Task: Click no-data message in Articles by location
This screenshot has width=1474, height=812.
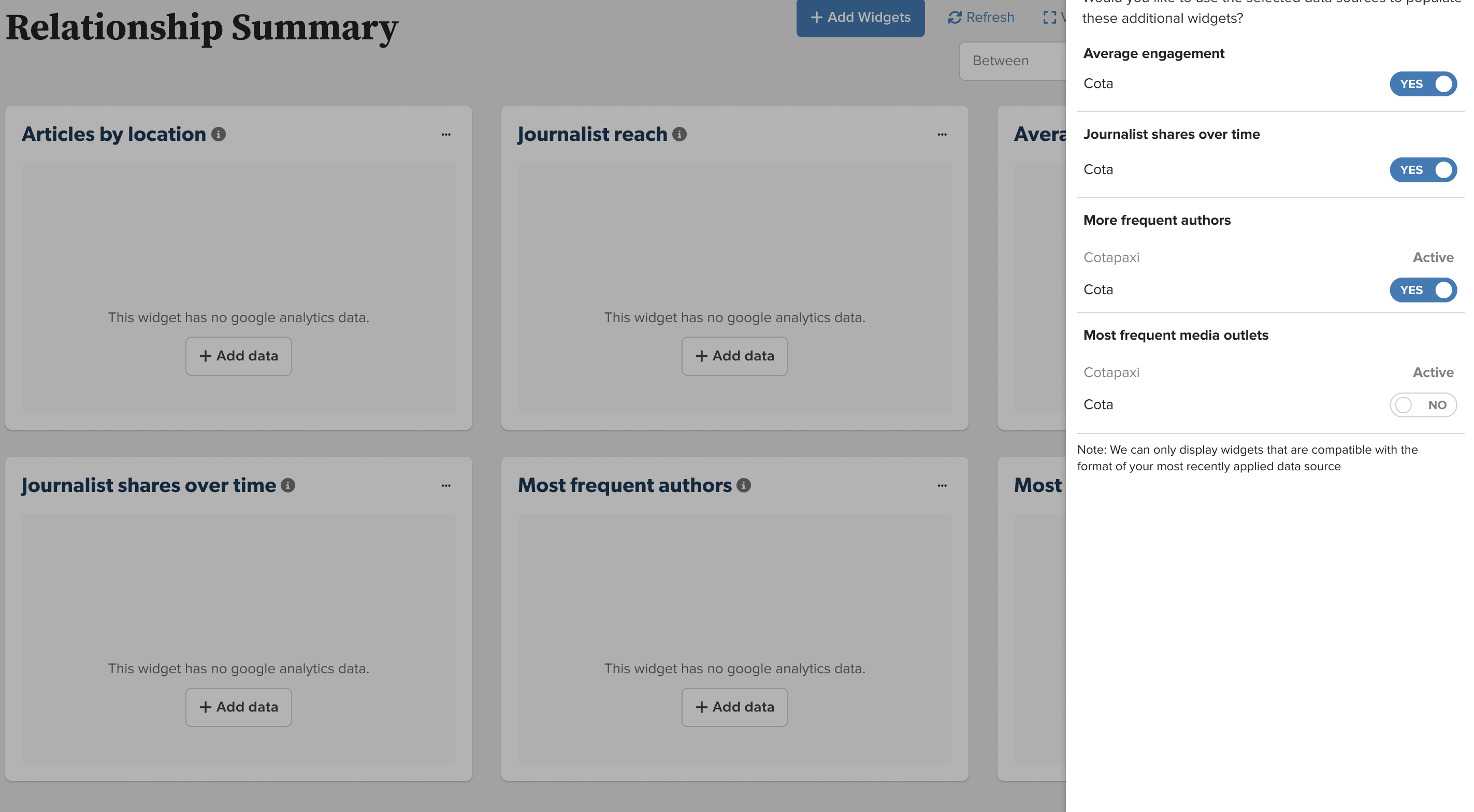Action: click(239, 317)
